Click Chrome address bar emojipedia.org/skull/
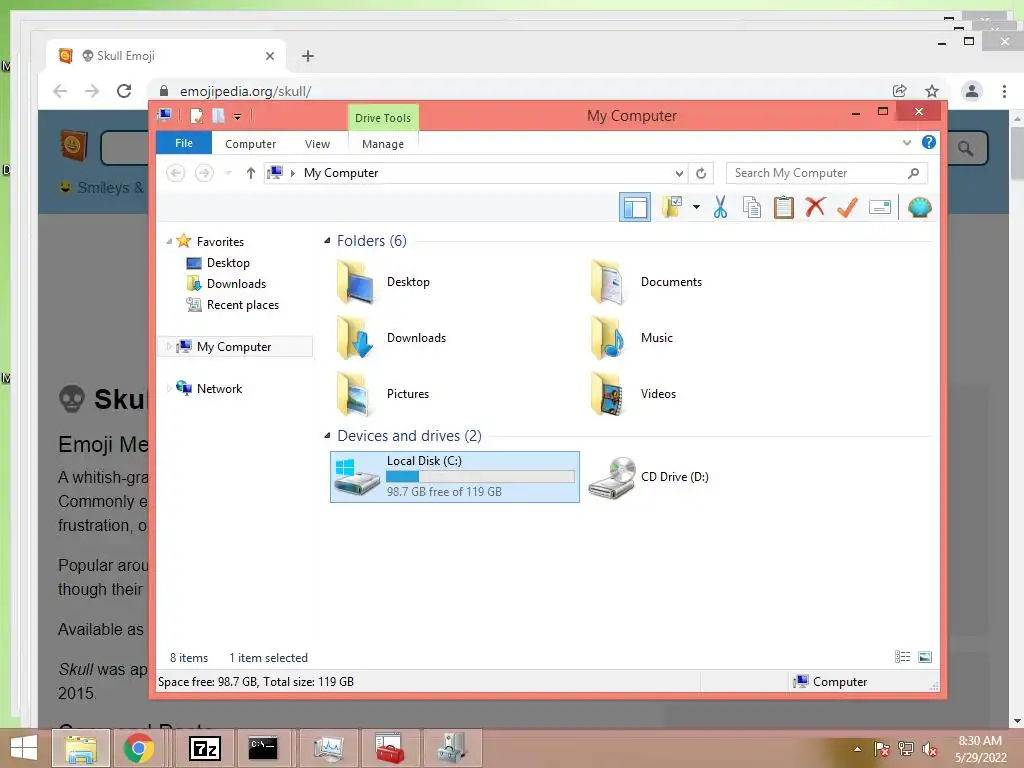1024x768 pixels. pos(246,91)
